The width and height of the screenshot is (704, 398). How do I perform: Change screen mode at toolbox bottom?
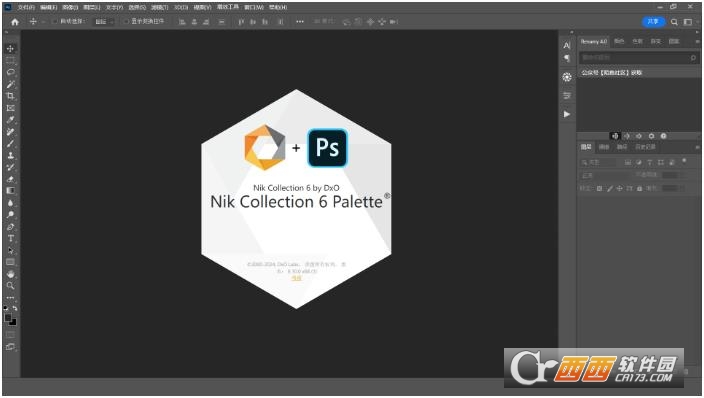[x=10, y=347]
